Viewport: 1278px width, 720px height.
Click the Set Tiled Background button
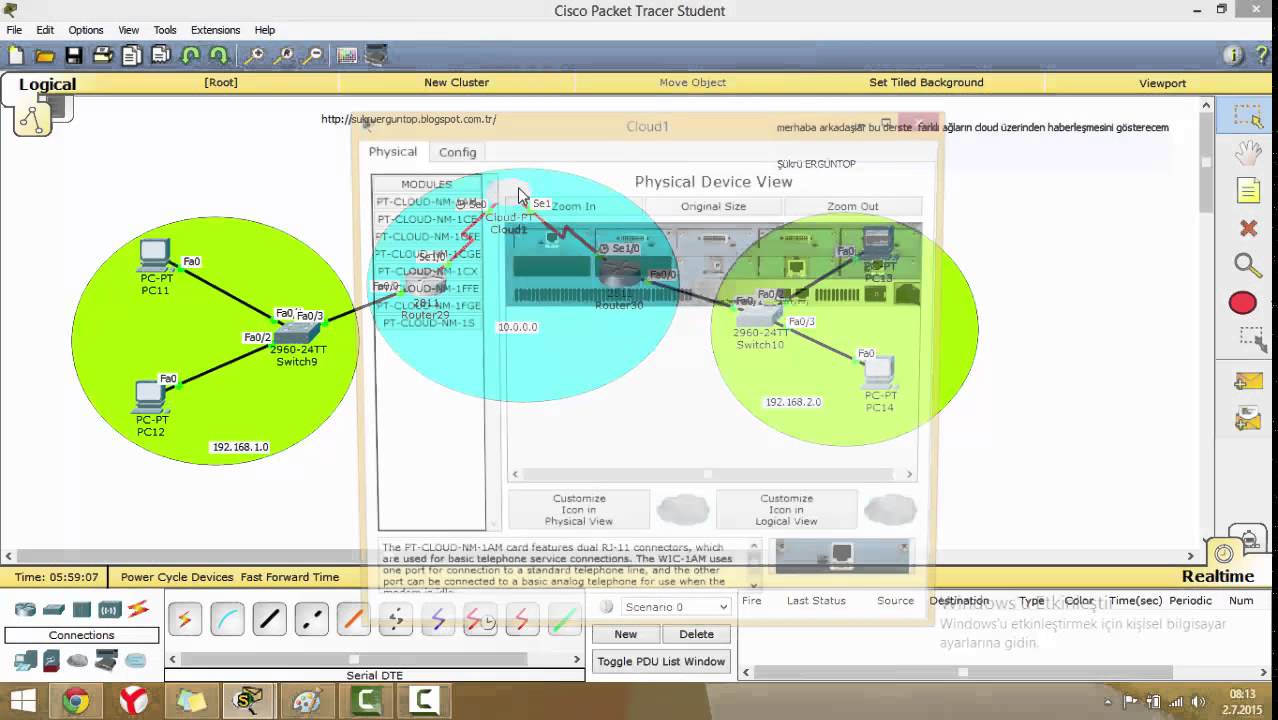pyautogui.click(x=926, y=83)
